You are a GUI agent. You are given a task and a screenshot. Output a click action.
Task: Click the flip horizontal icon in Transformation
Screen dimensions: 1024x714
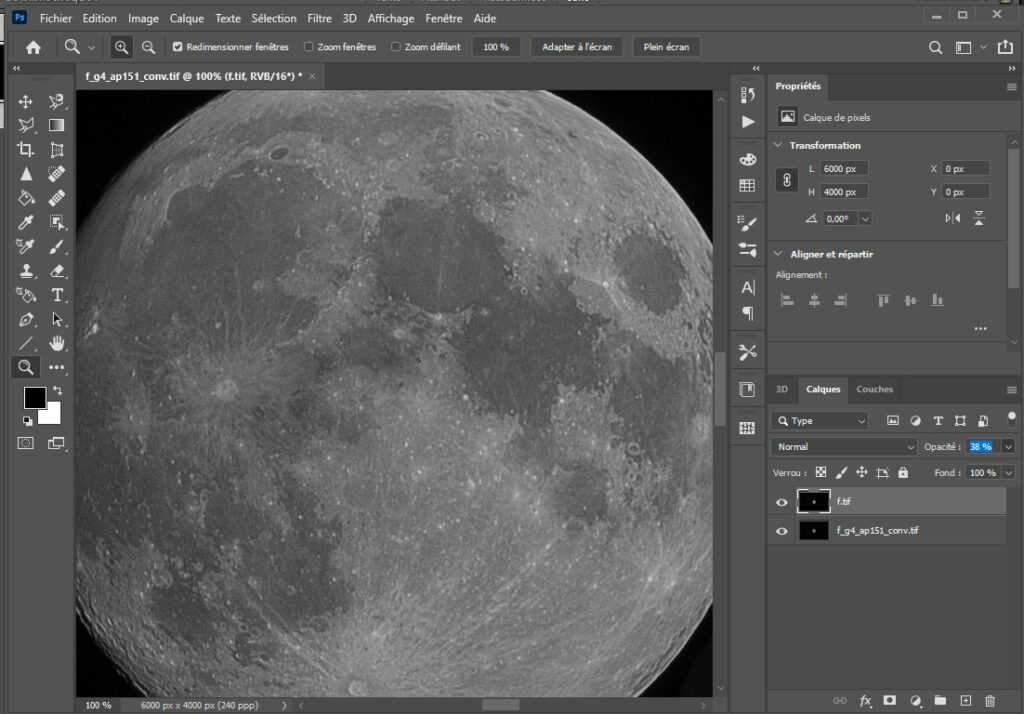click(952, 218)
